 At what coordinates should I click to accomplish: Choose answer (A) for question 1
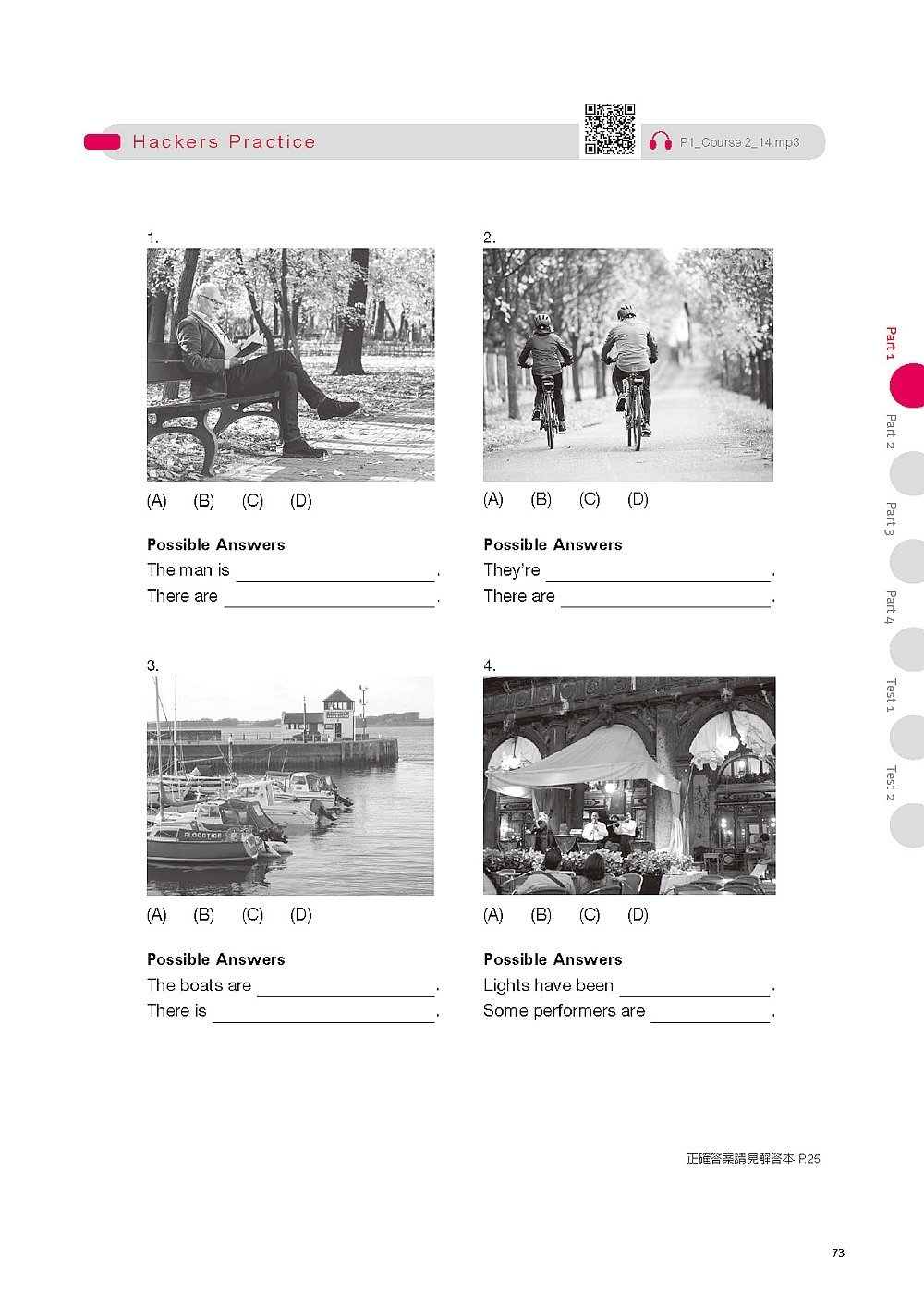tap(157, 501)
